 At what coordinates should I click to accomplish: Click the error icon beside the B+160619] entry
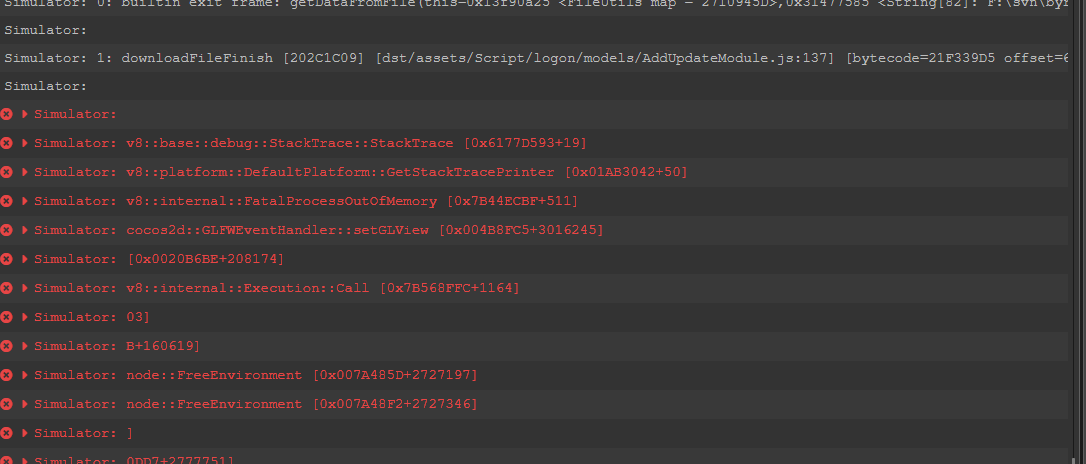coord(7,347)
